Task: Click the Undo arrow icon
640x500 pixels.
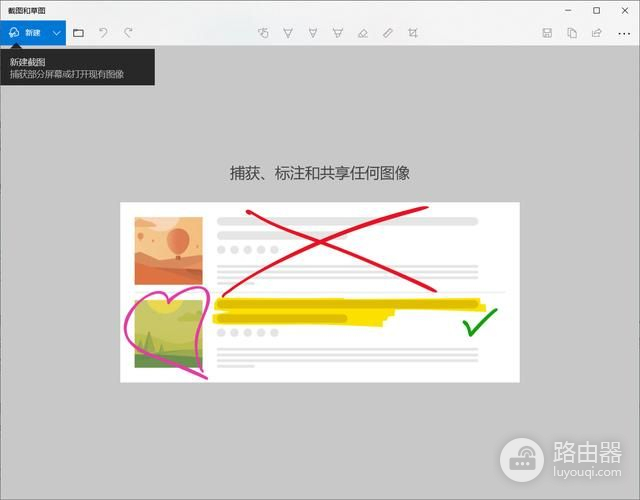Action: pos(103,33)
